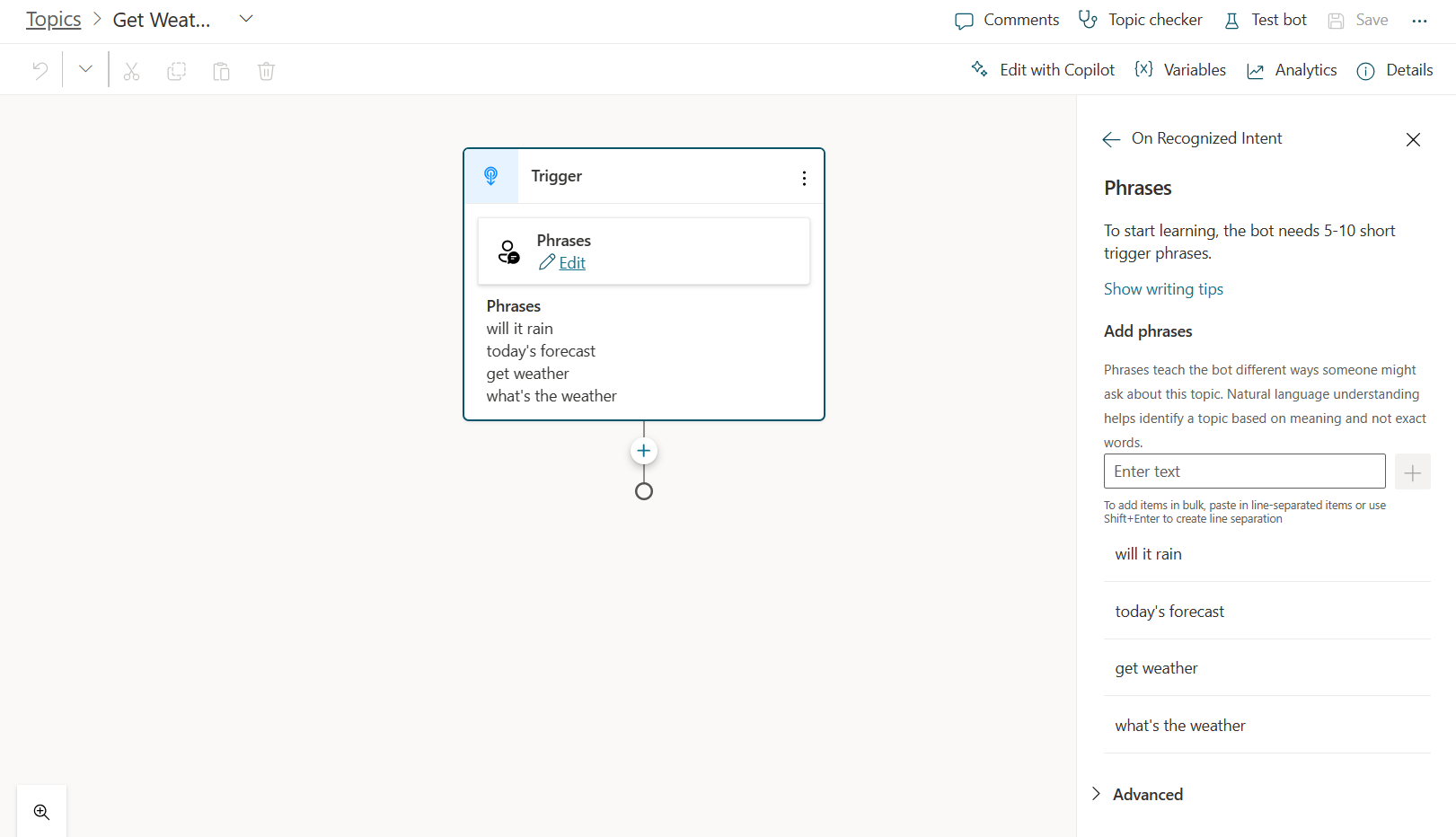Click the end node circle
The image size is (1456, 837).
pos(643,491)
